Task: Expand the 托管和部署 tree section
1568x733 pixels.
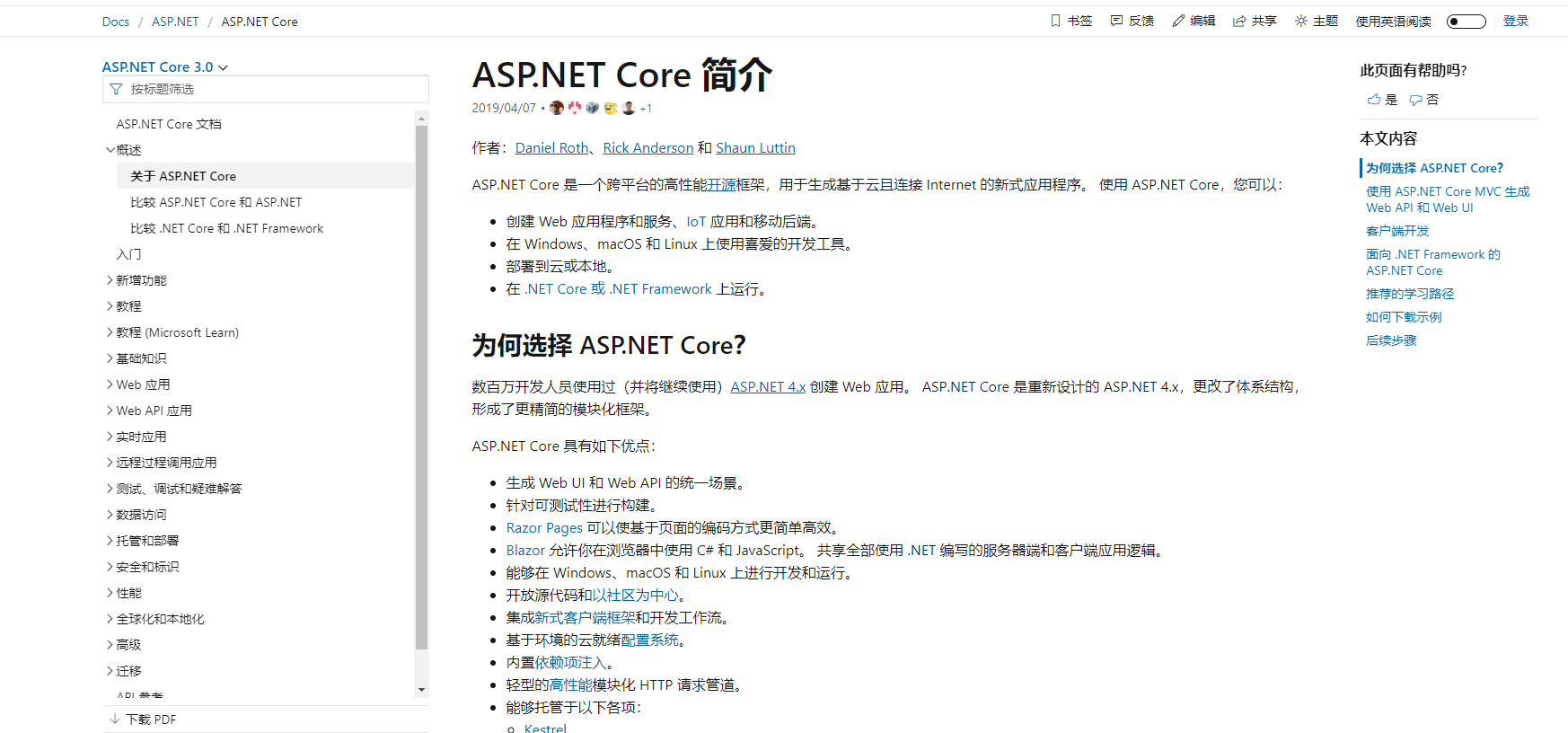Action: click(110, 541)
